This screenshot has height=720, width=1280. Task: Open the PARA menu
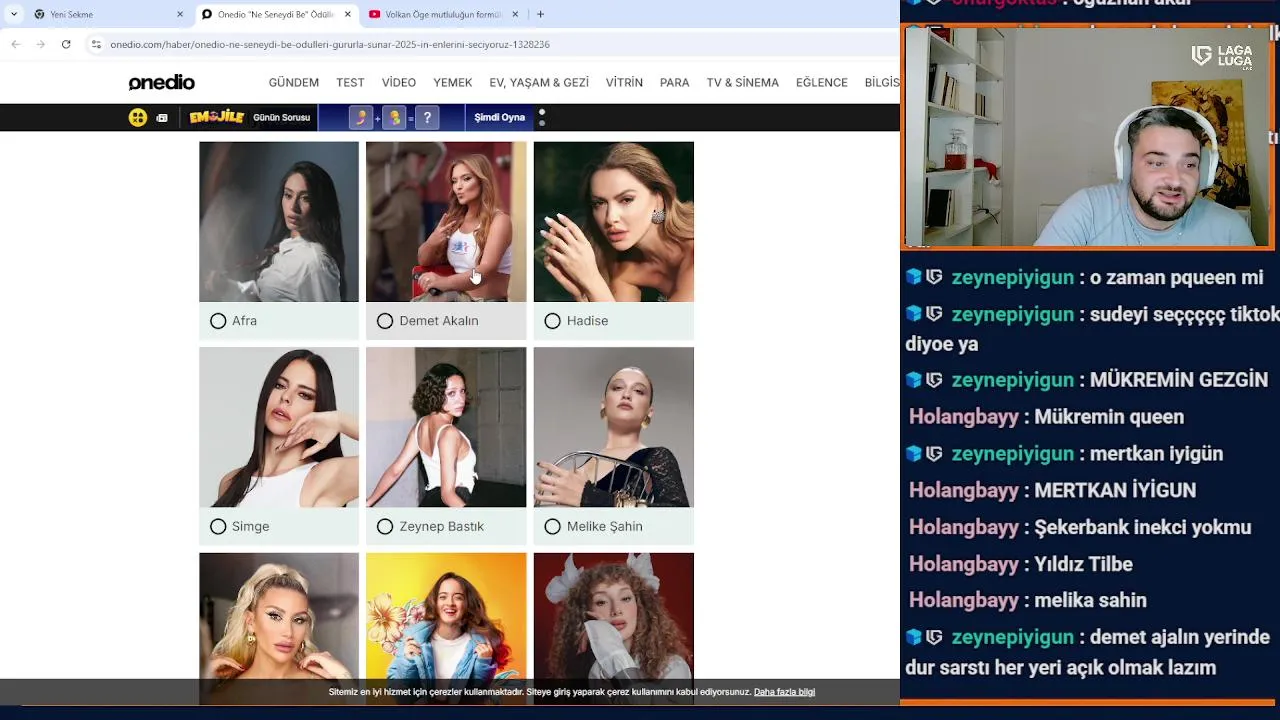(x=674, y=82)
